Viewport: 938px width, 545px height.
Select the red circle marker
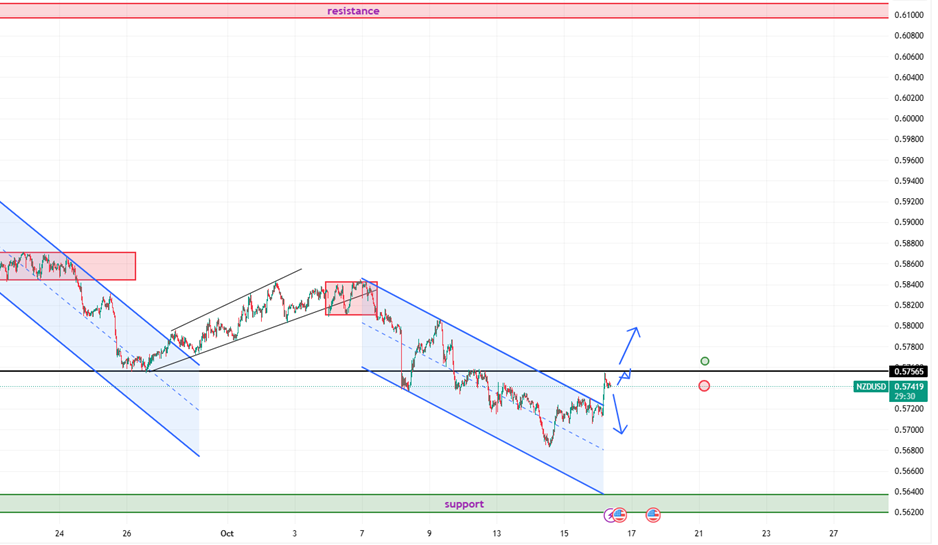tap(704, 385)
